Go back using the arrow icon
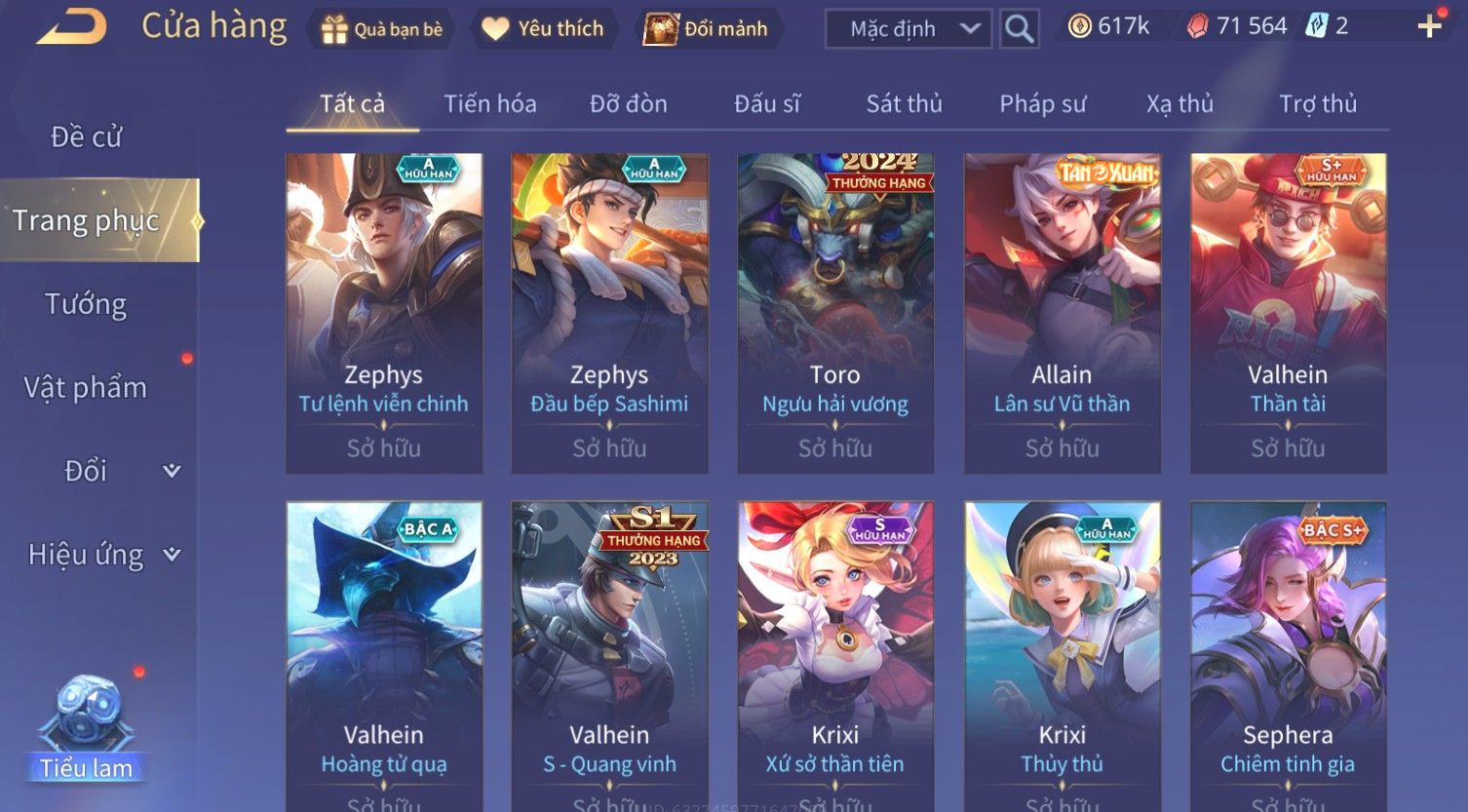Viewport: 1468px width, 812px height. 72,27
